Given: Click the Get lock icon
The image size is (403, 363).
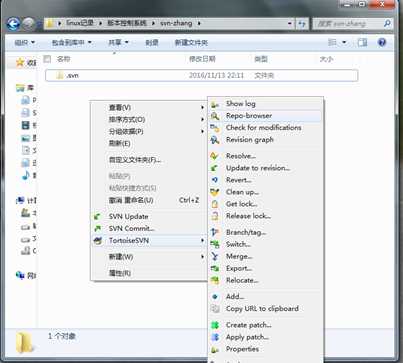Looking at the screenshot, I should point(215,204).
